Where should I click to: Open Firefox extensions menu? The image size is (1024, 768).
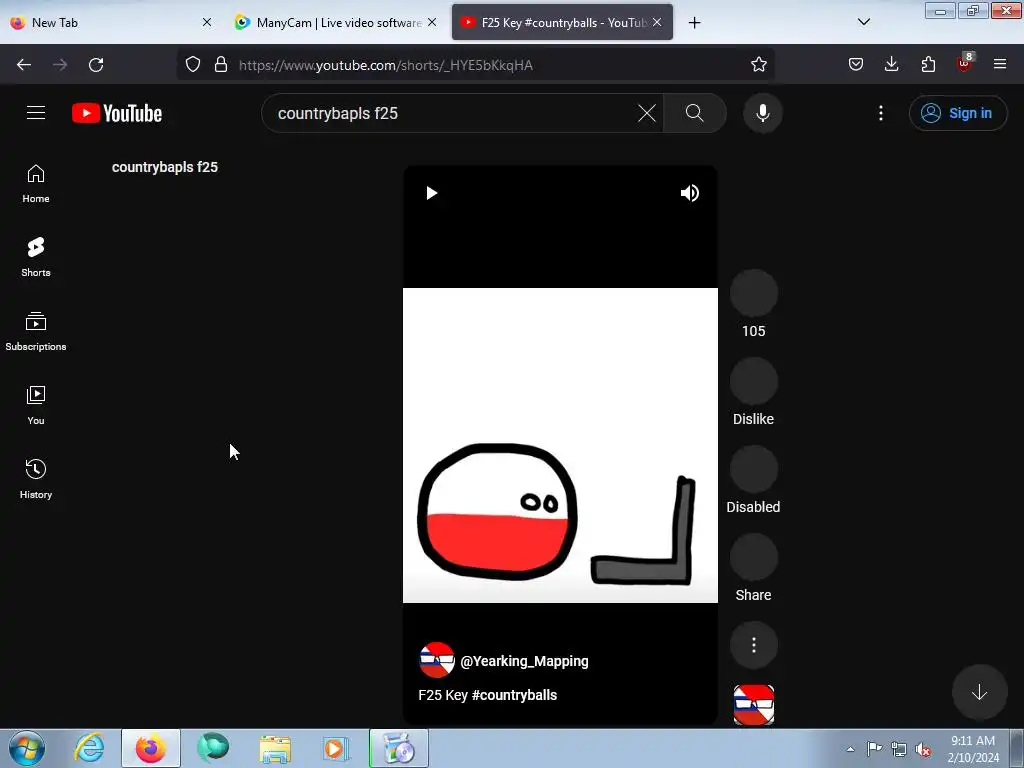928,65
